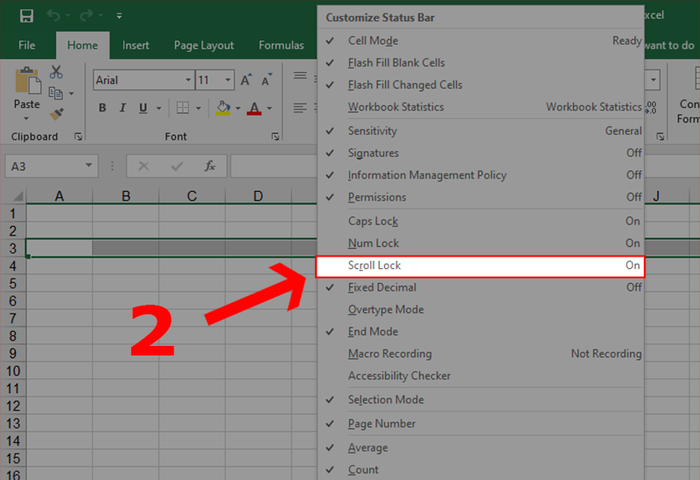Image resolution: width=700 pixels, height=480 pixels.
Task: Click the Paste button
Action: [27, 94]
